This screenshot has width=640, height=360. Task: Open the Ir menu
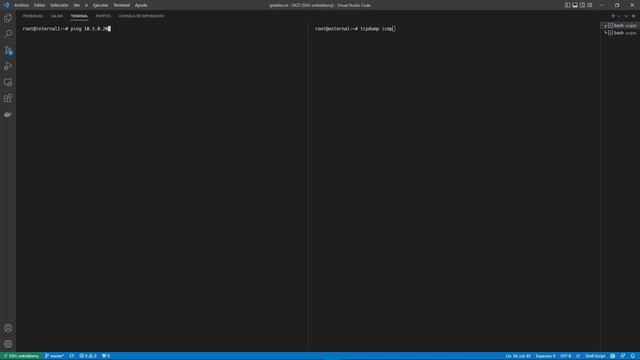click(86, 5)
